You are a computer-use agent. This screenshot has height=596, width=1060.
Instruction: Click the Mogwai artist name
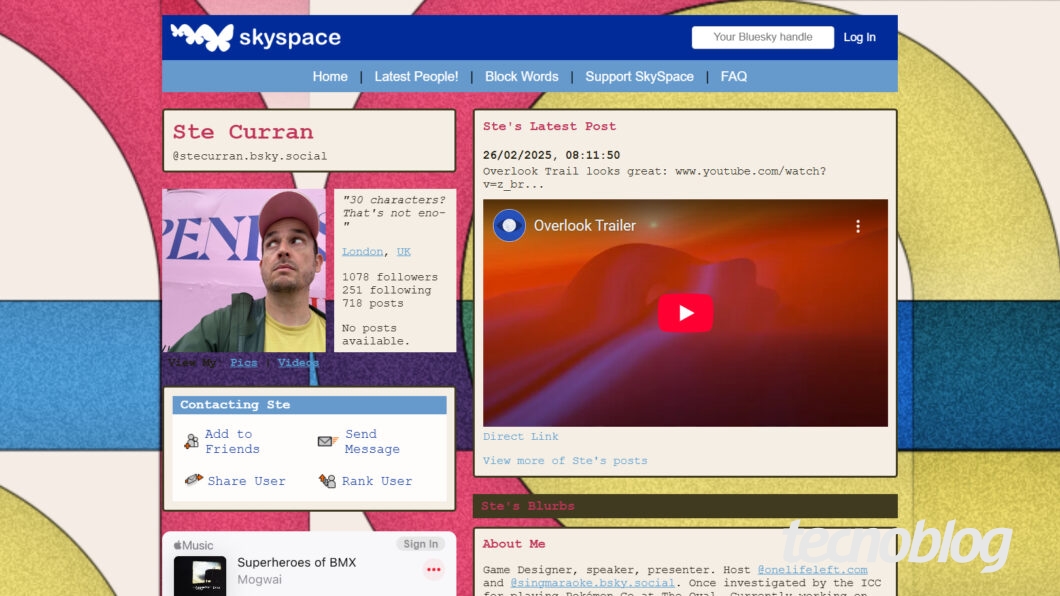259,580
